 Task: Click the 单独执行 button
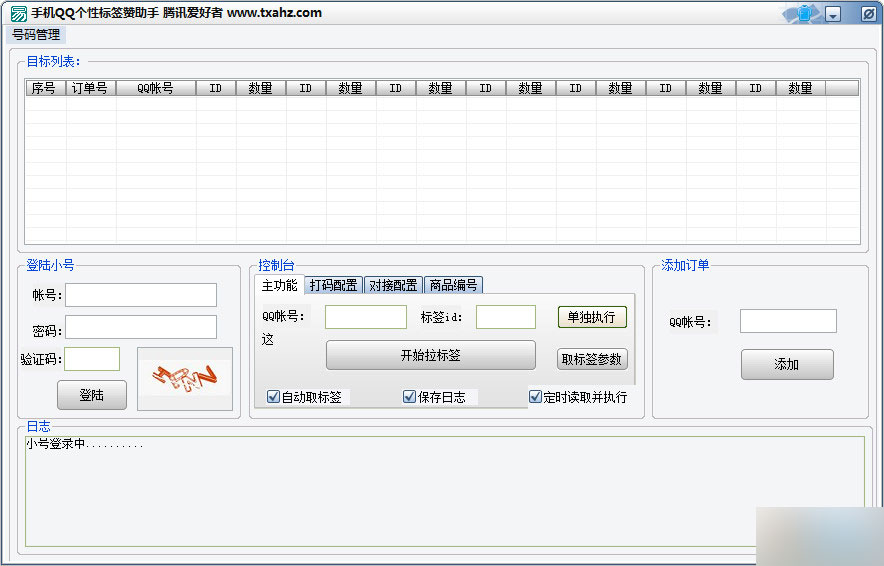coord(591,317)
